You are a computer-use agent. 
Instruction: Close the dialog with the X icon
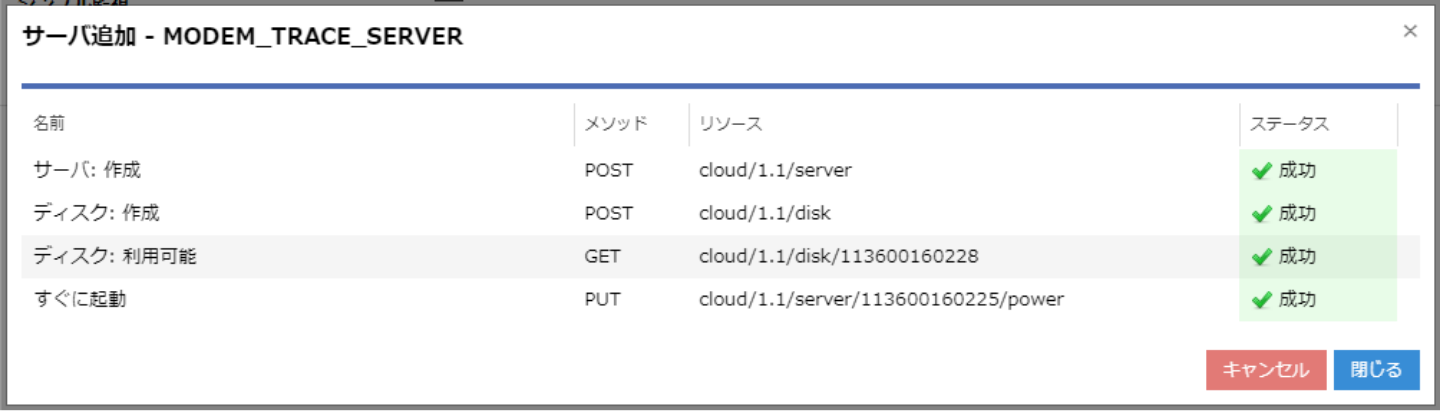point(1410,31)
